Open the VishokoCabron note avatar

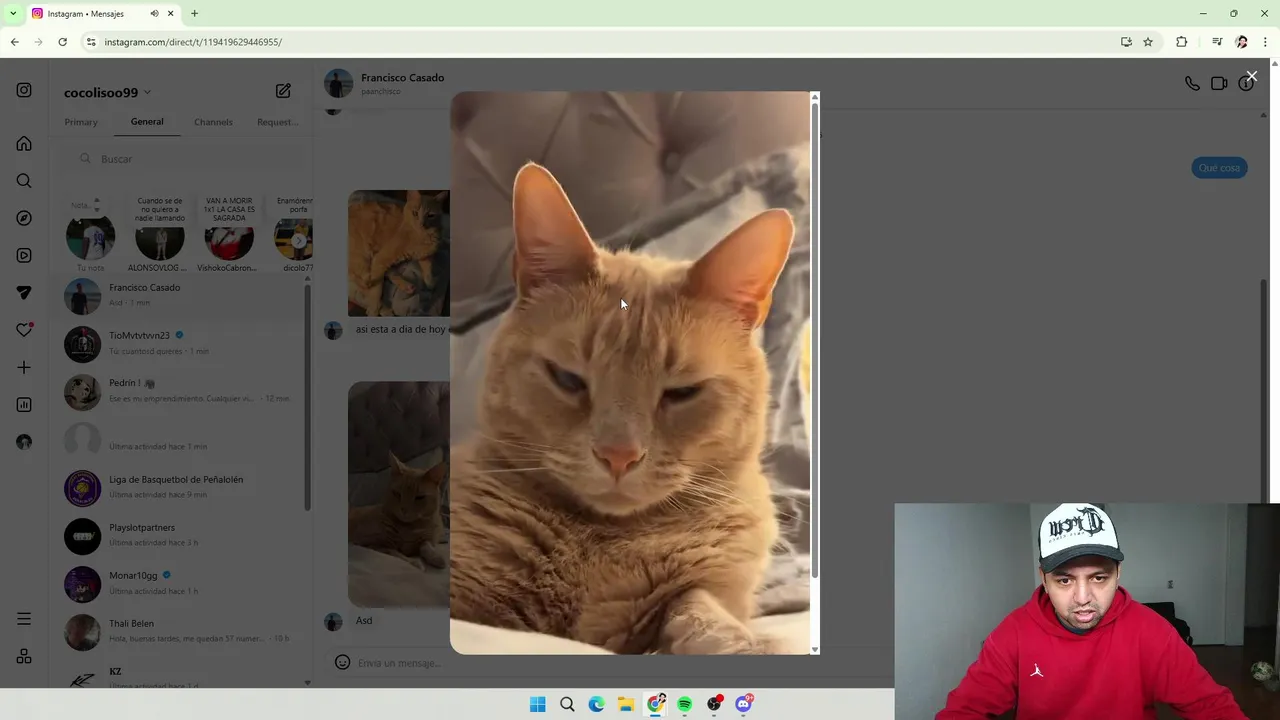point(229,242)
